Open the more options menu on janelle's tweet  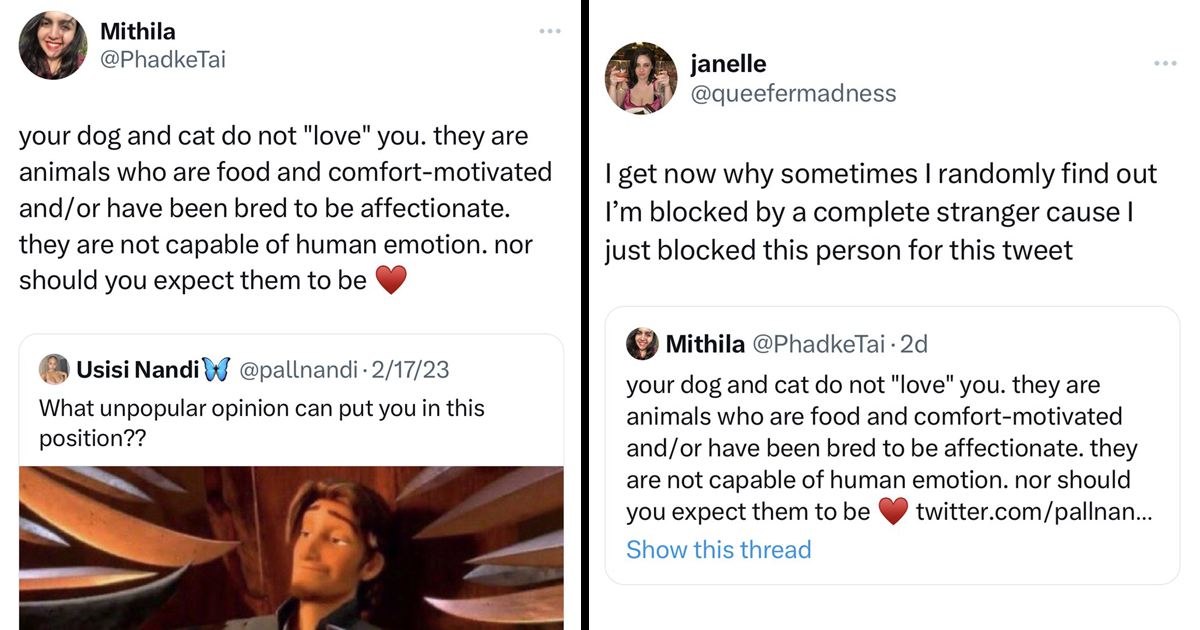coord(1164,63)
